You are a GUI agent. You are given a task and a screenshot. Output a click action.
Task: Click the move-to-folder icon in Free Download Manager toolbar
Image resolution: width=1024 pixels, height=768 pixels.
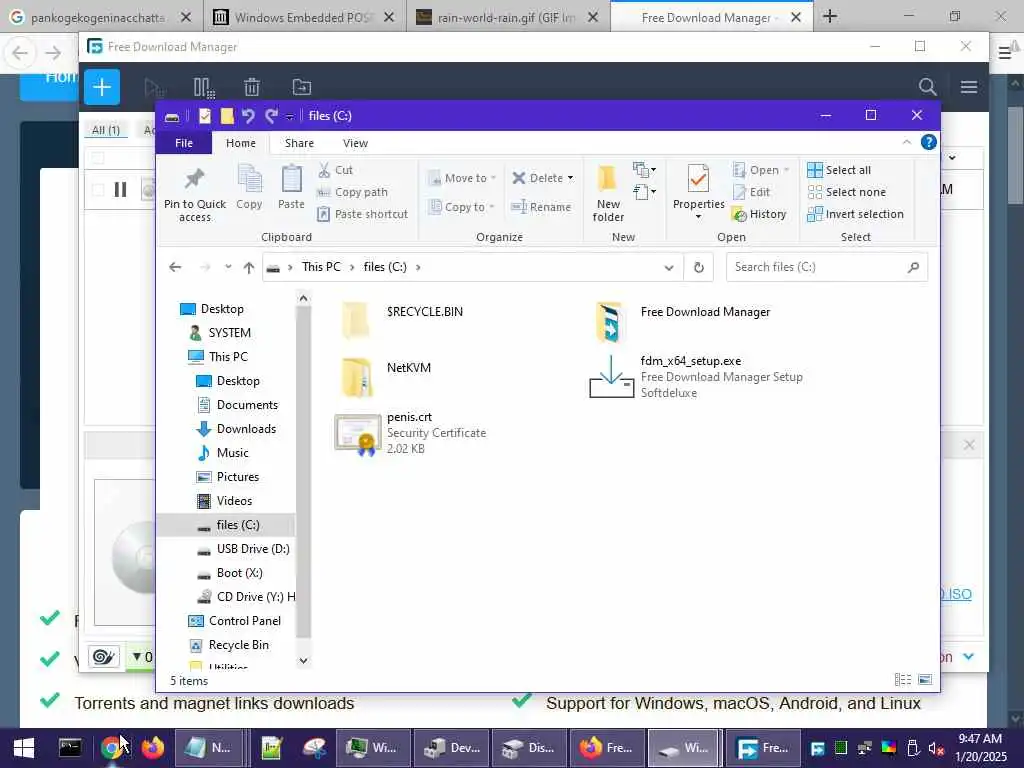[x=302, y=87]
